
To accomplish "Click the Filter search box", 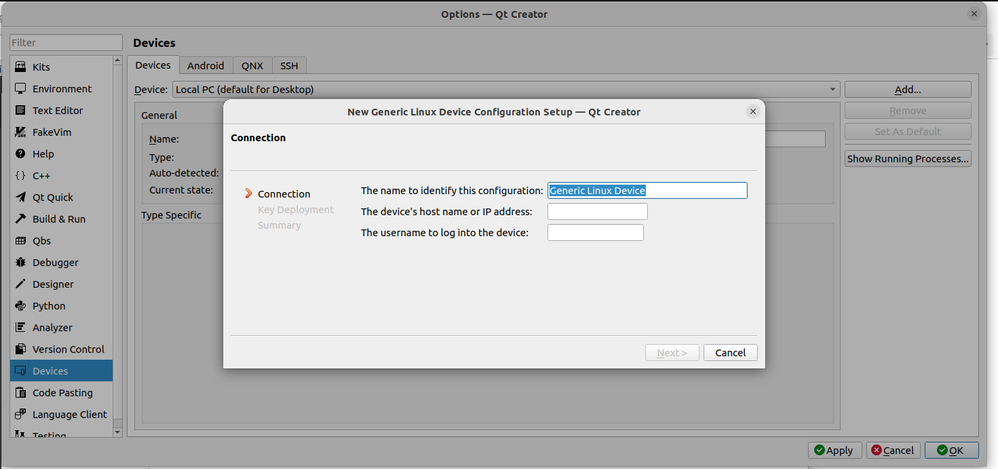I will [x=66, y=43].
